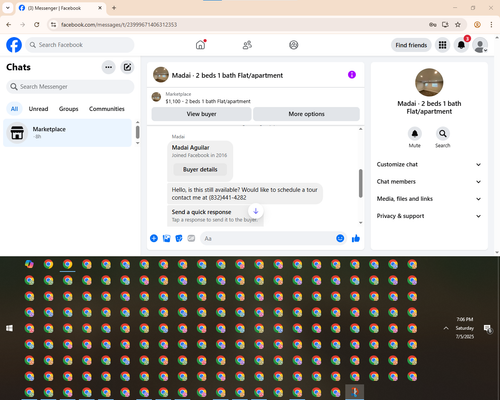Choose a sticker icon

tap(179, 238)
